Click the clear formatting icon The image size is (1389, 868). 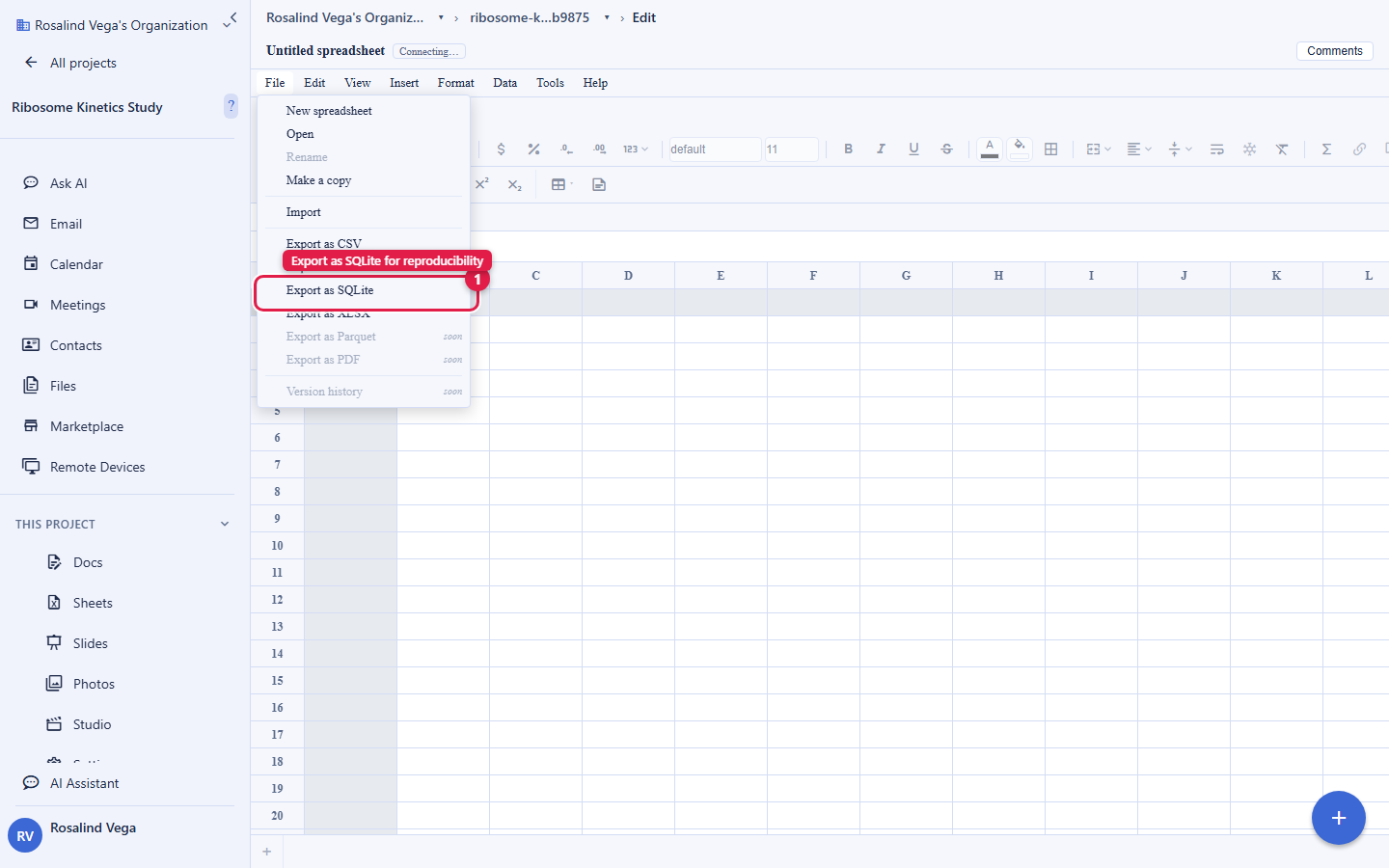pyautogui.click(x=1282, y=149)
